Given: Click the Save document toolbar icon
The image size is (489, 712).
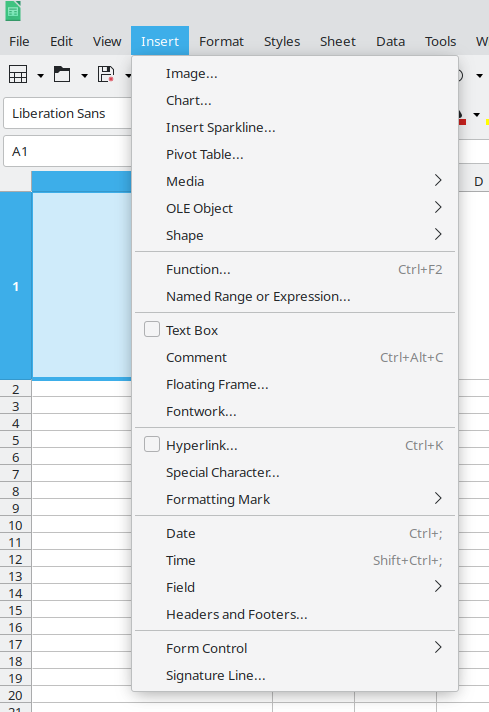Looking at the screenshot, I should (106, 74).
